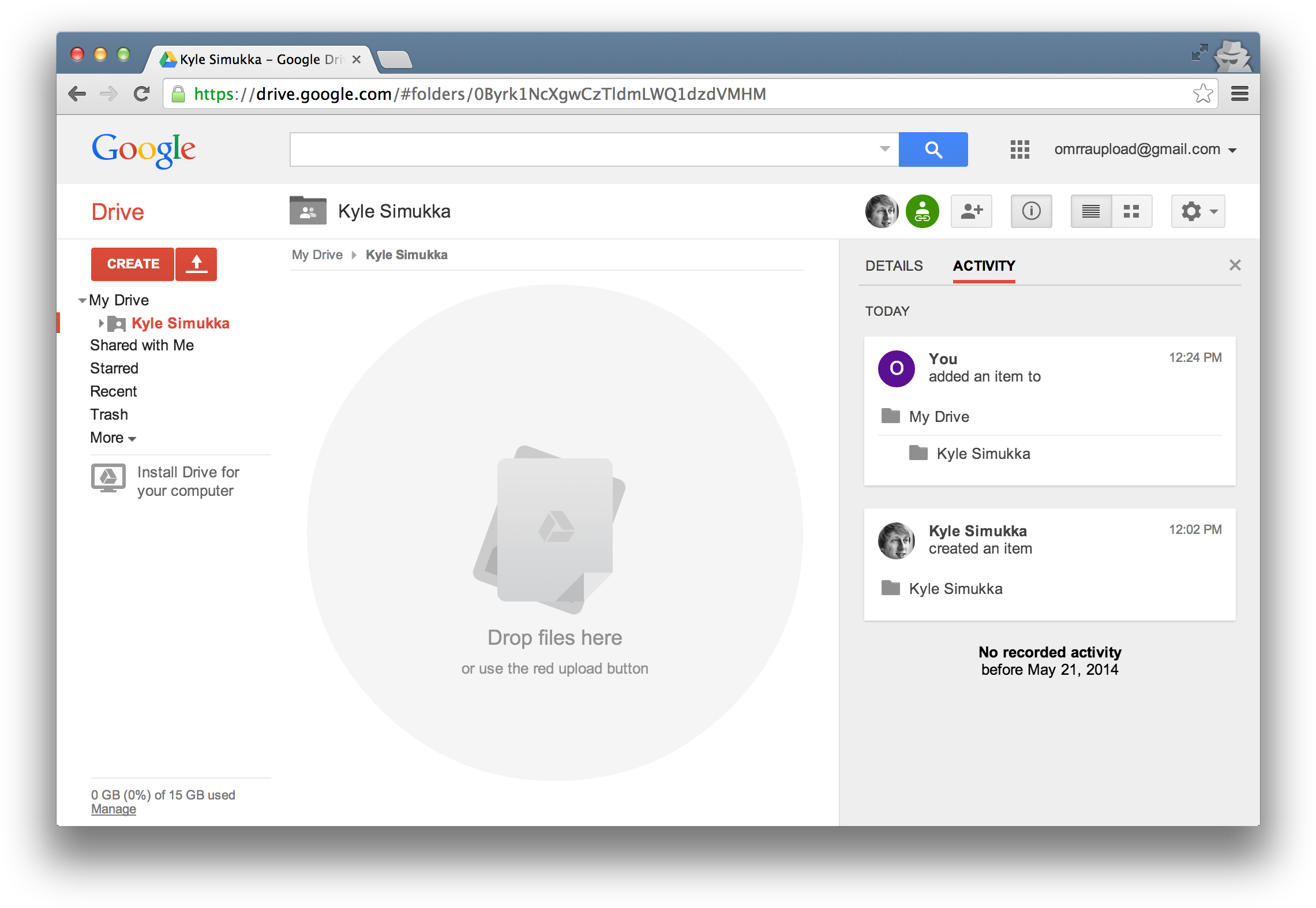This screenshot has width=1316, height=908.
Task: Click the purple O user avatar
Action: pyautogui.click(x=896, y=368)
